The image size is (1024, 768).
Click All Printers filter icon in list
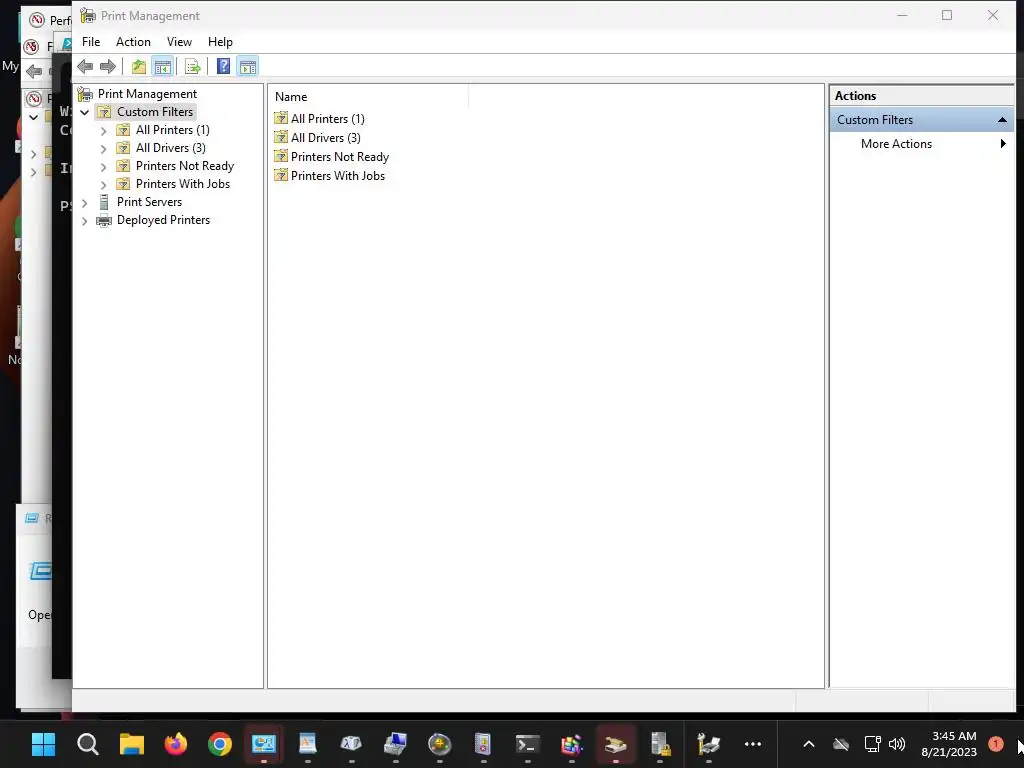[x=281, y=118]
